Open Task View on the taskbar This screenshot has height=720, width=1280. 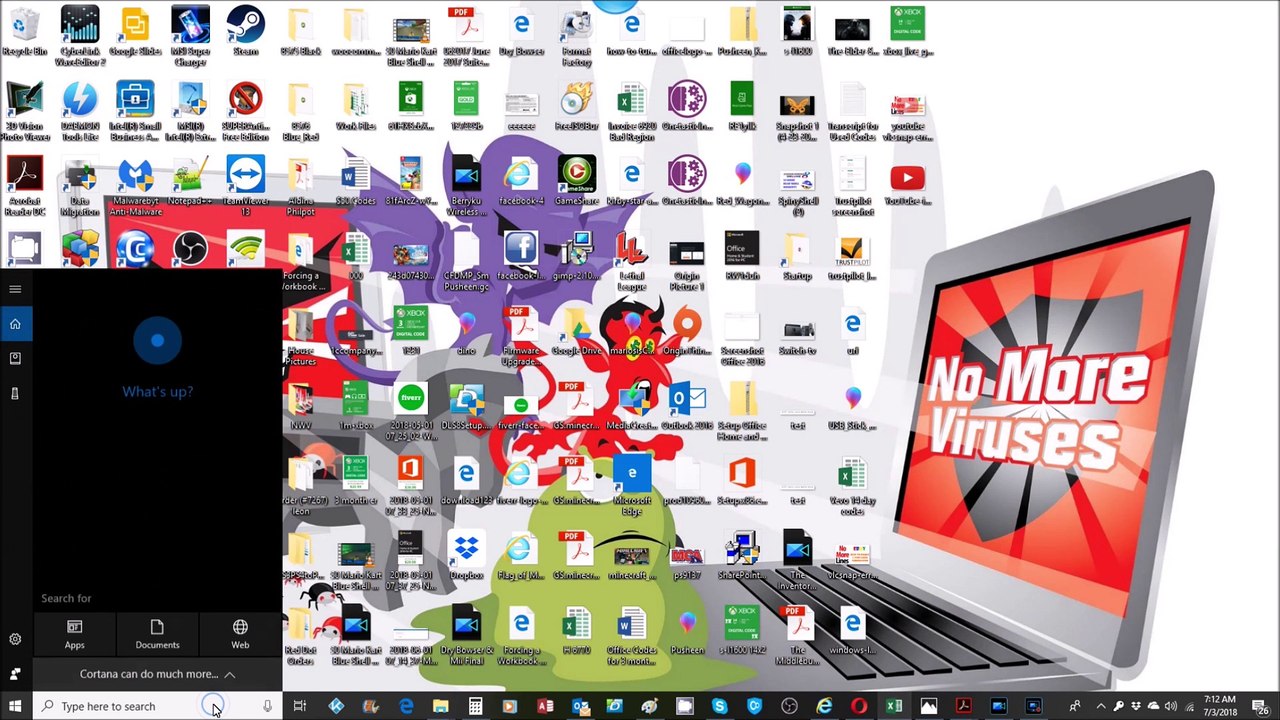coord(299,706)
